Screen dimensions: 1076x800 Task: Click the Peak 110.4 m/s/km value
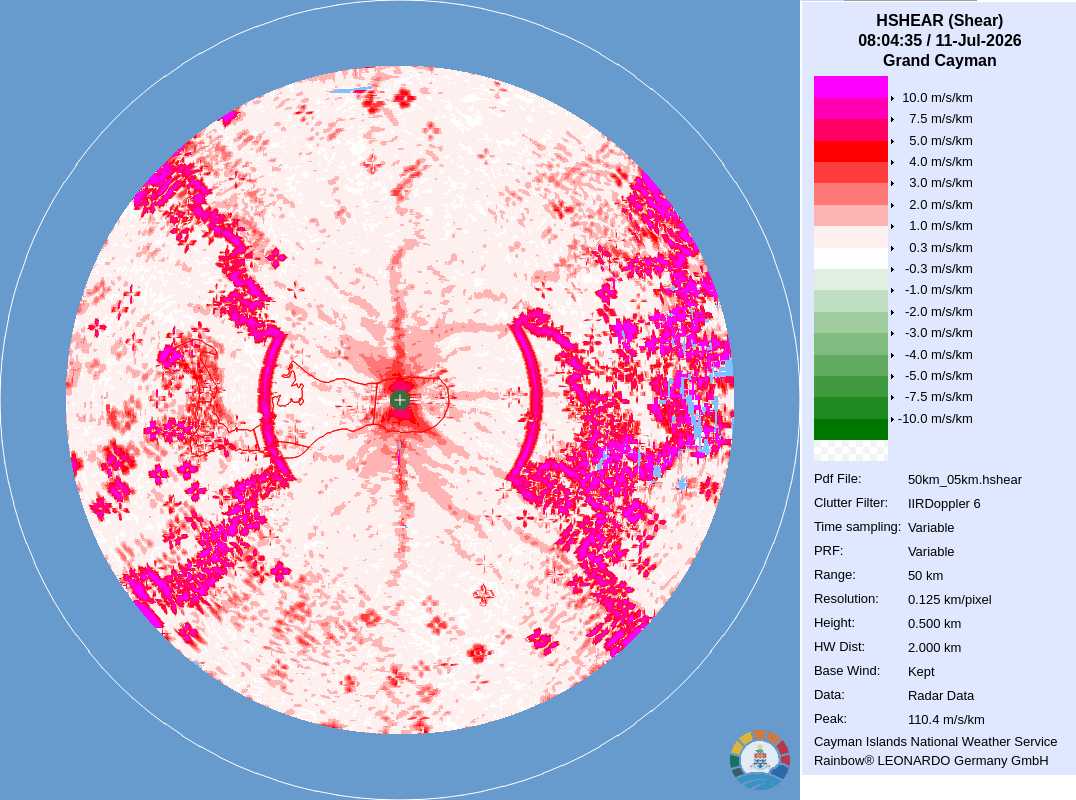click(946, 719)
